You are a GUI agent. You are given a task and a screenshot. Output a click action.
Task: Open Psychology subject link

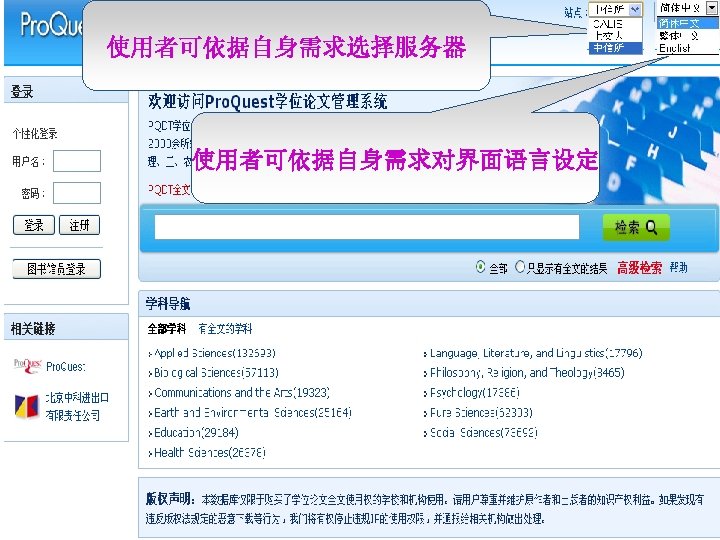click(475, 393)
